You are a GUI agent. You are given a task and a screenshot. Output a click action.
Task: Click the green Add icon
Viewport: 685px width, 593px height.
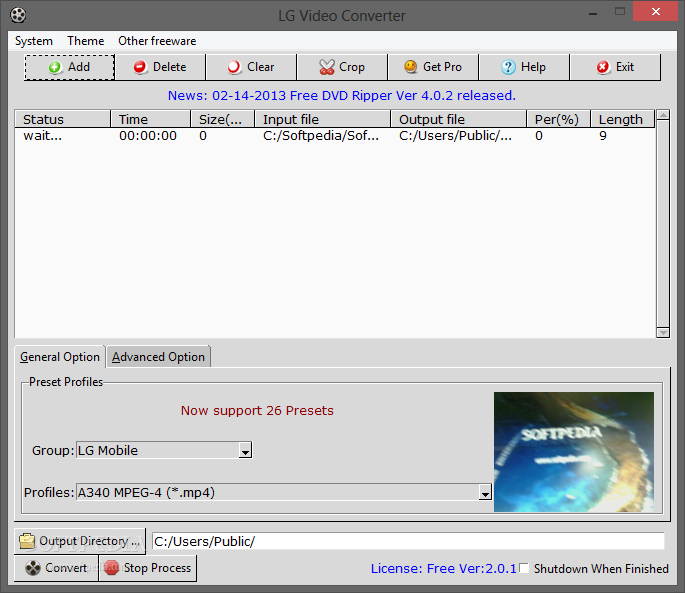[55, 67]
